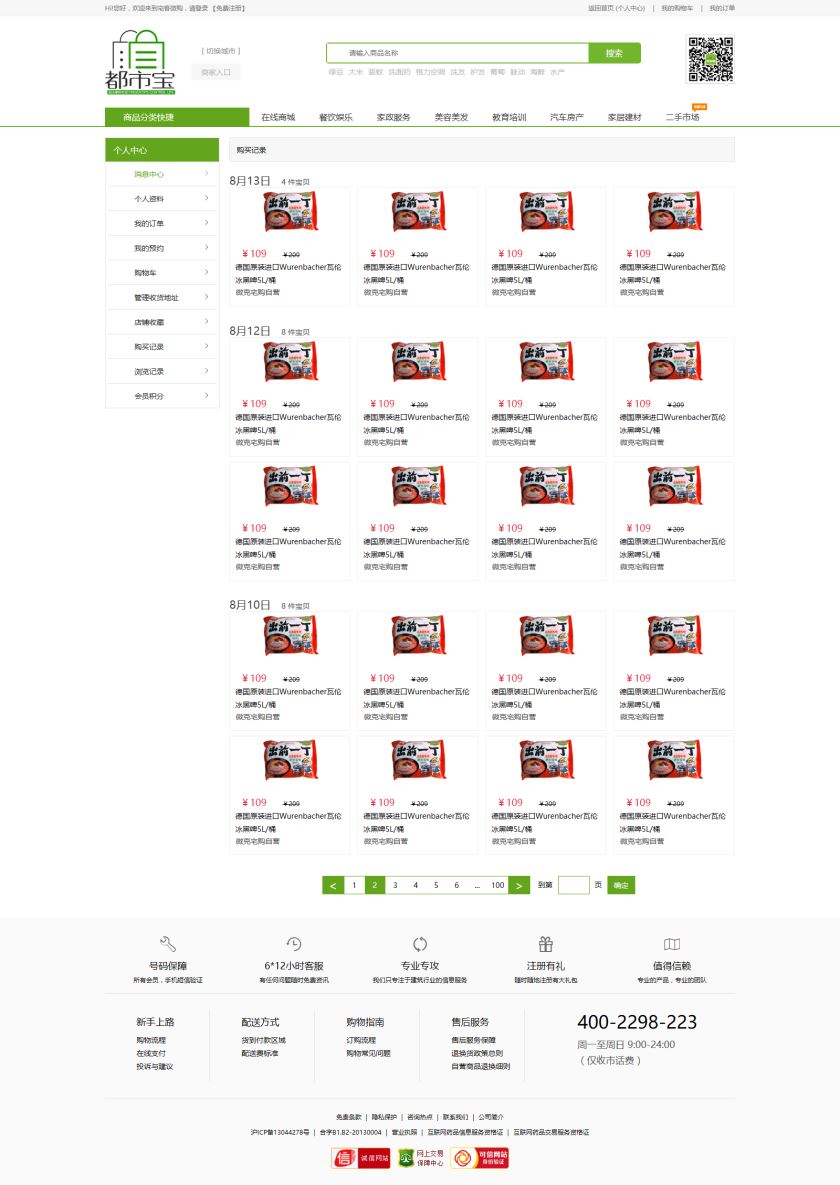Click the wrench icon above 号码保障
The width and height of the screenshot is (840, 1185).
[x=168, y=943]
